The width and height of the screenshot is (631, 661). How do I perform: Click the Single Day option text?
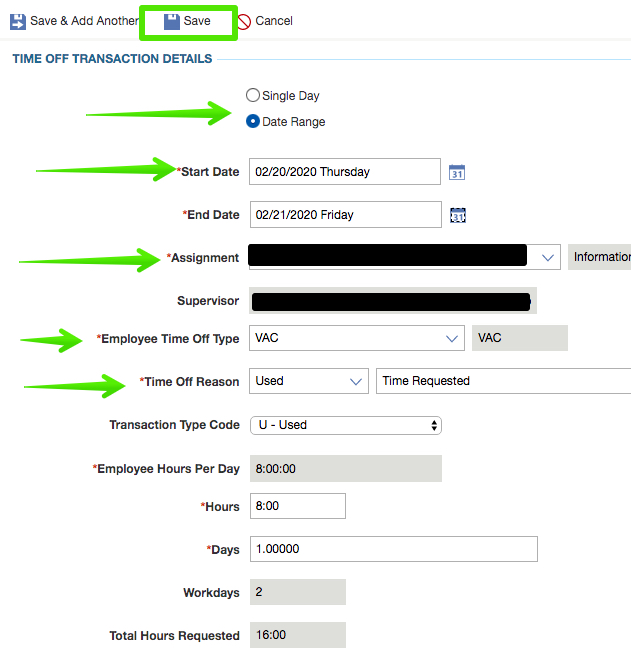(291, 96)
